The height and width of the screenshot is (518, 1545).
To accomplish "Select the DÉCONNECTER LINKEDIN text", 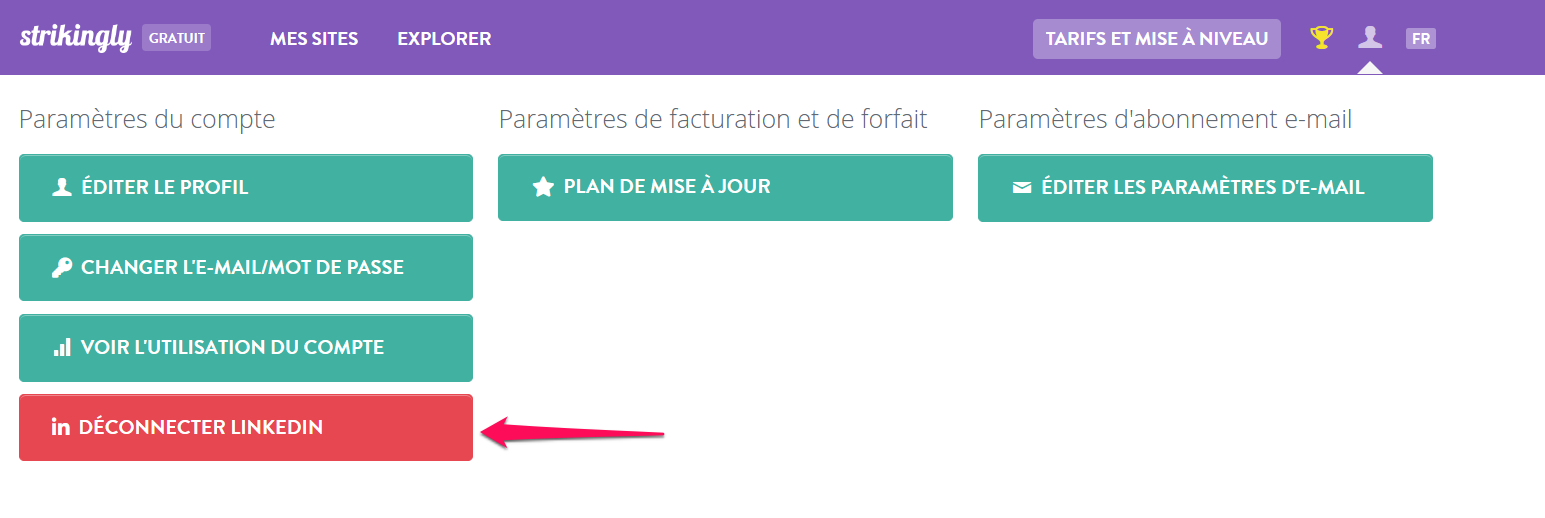I will coord(201,427).
